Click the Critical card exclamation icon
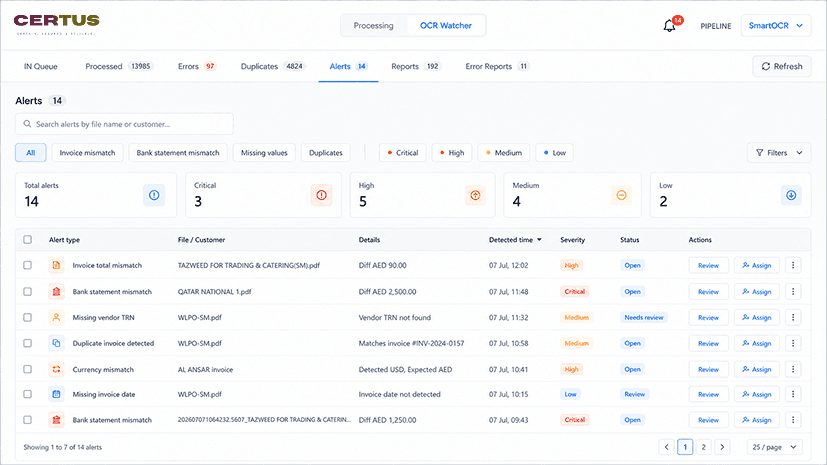The width and height of the screenshot is (827, 465). tap(321, 195)
